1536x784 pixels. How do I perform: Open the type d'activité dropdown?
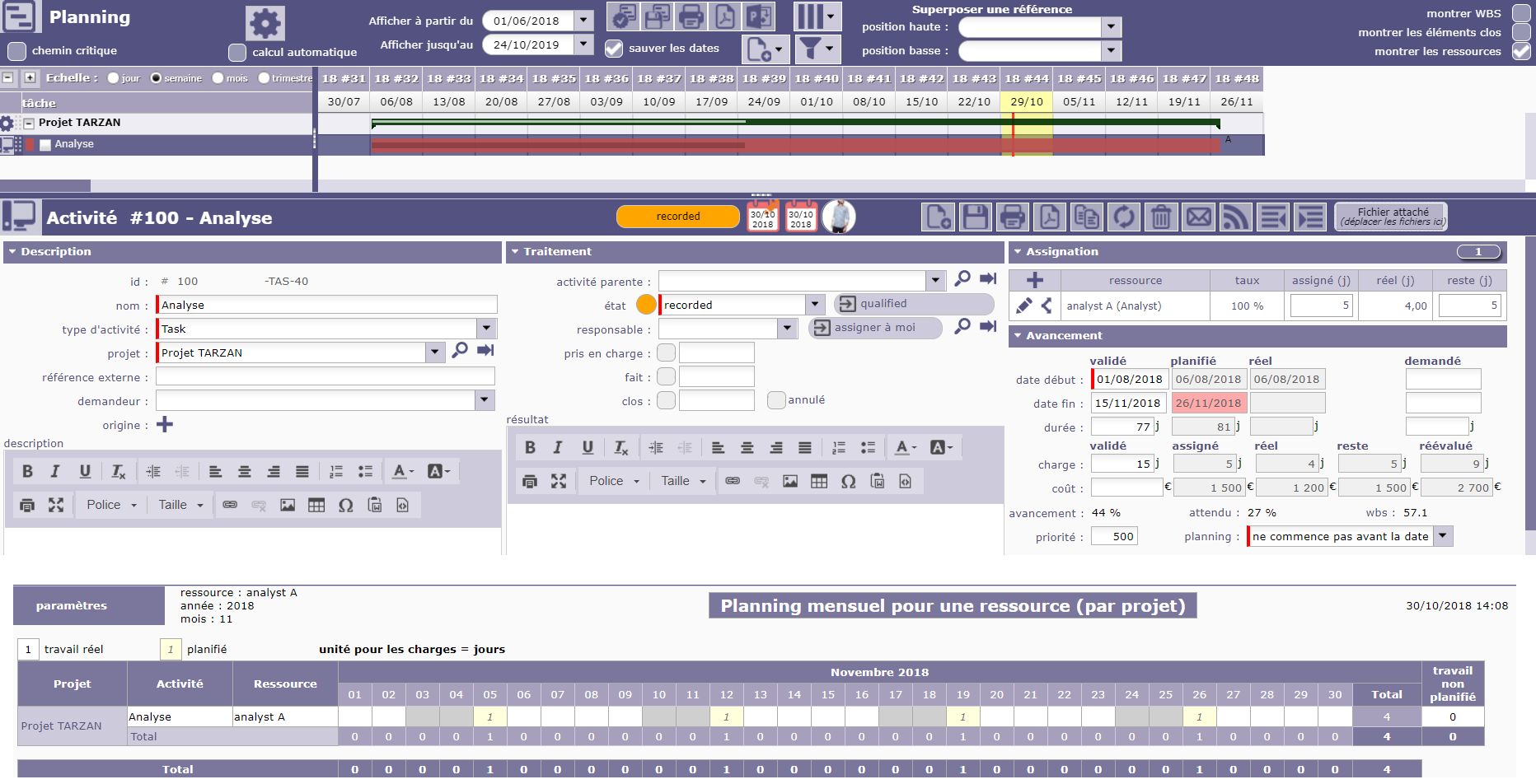487,329
